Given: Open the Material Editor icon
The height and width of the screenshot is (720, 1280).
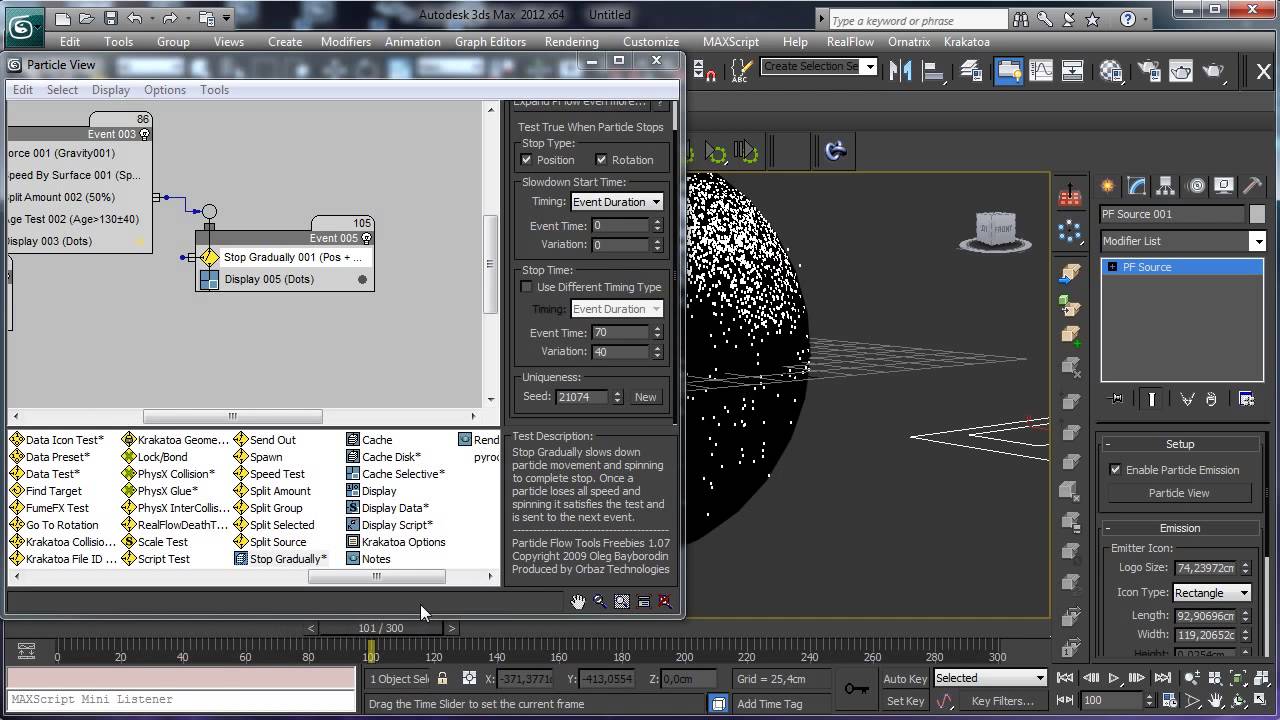Looking at the screenshot, I should 1111,70.
